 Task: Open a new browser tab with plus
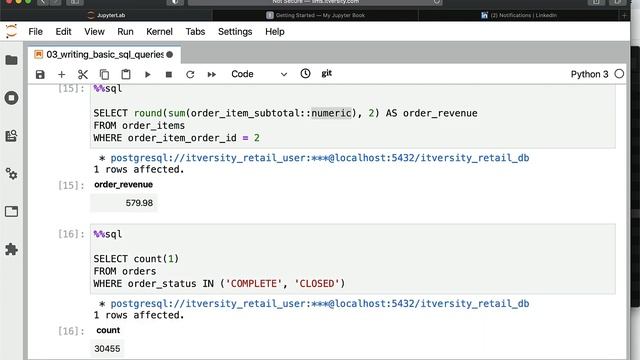[624, 15]
